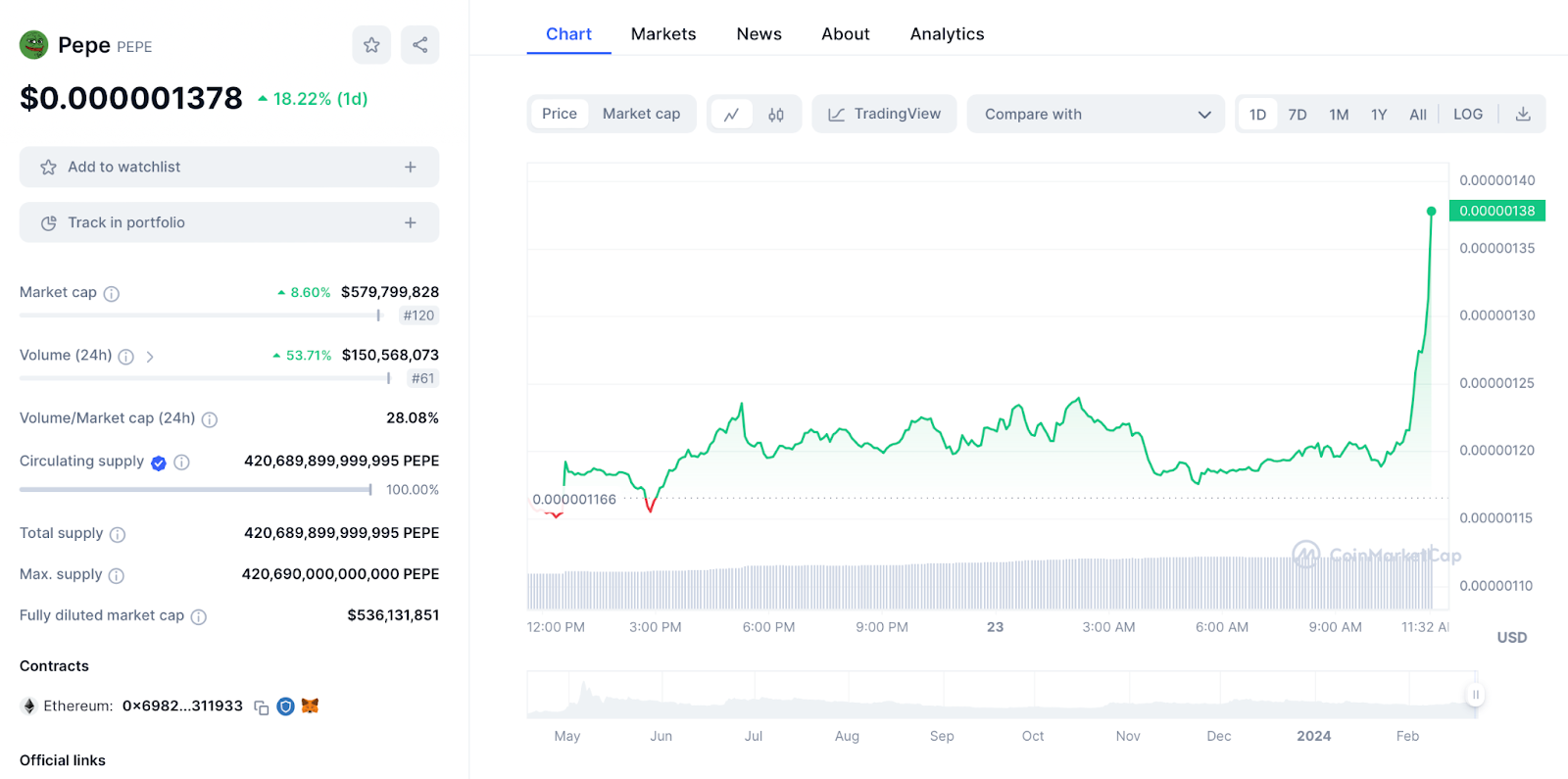Click the $536,131,851 fully diluted value
Viewport: 1568px width, 779px height.
(393, 615)
